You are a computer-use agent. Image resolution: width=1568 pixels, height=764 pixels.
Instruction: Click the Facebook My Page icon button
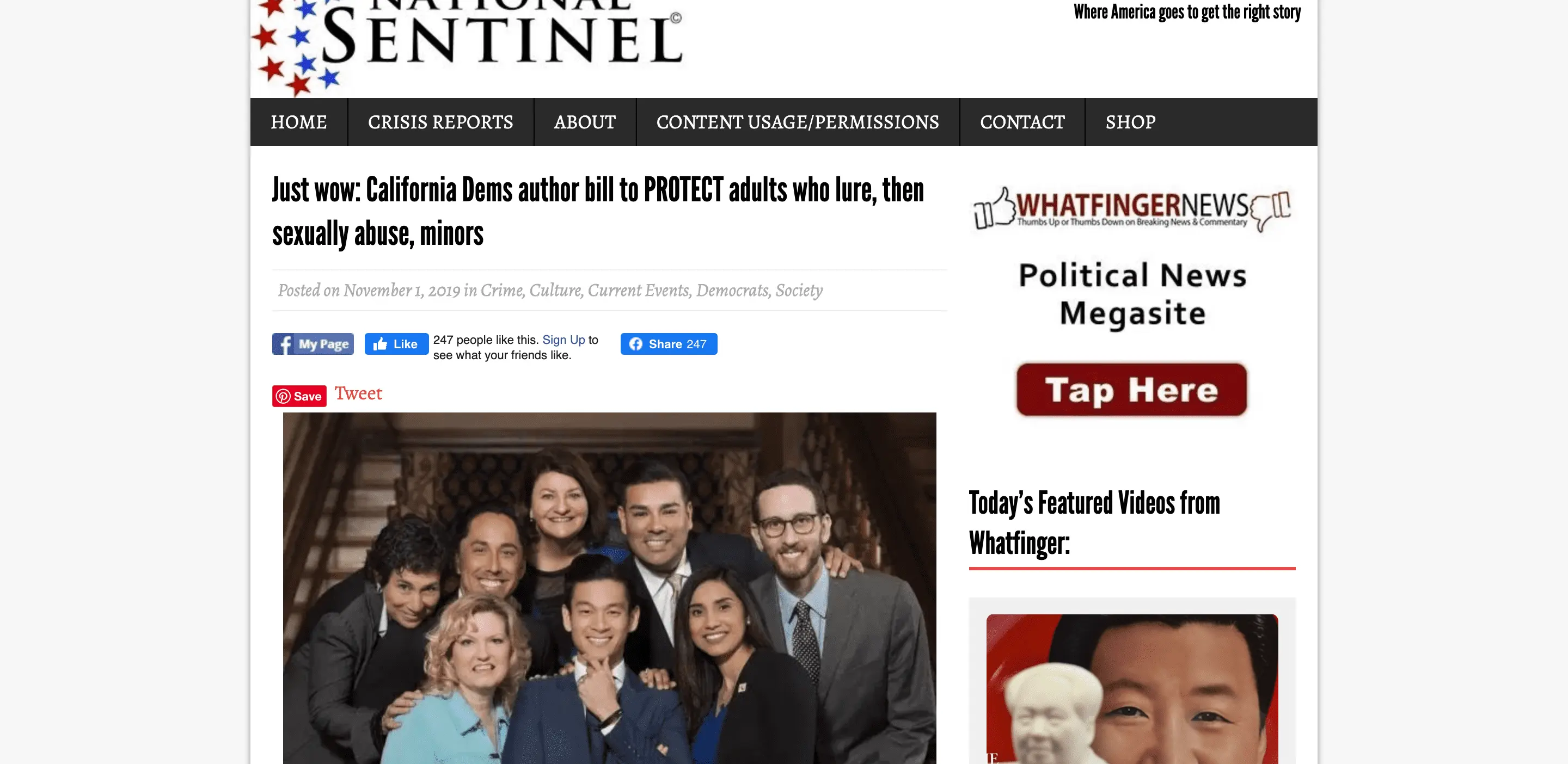pyautogui.click(x=313, y=344)
